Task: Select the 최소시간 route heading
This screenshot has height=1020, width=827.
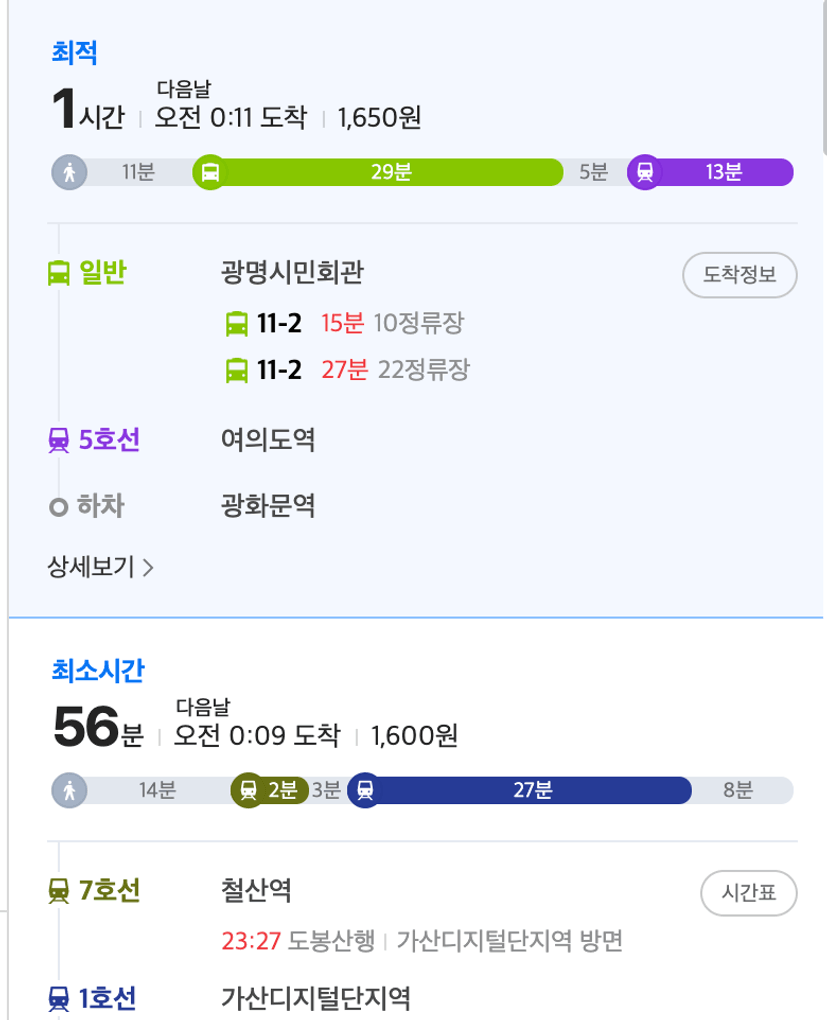Action: click(x=98, y=671)
